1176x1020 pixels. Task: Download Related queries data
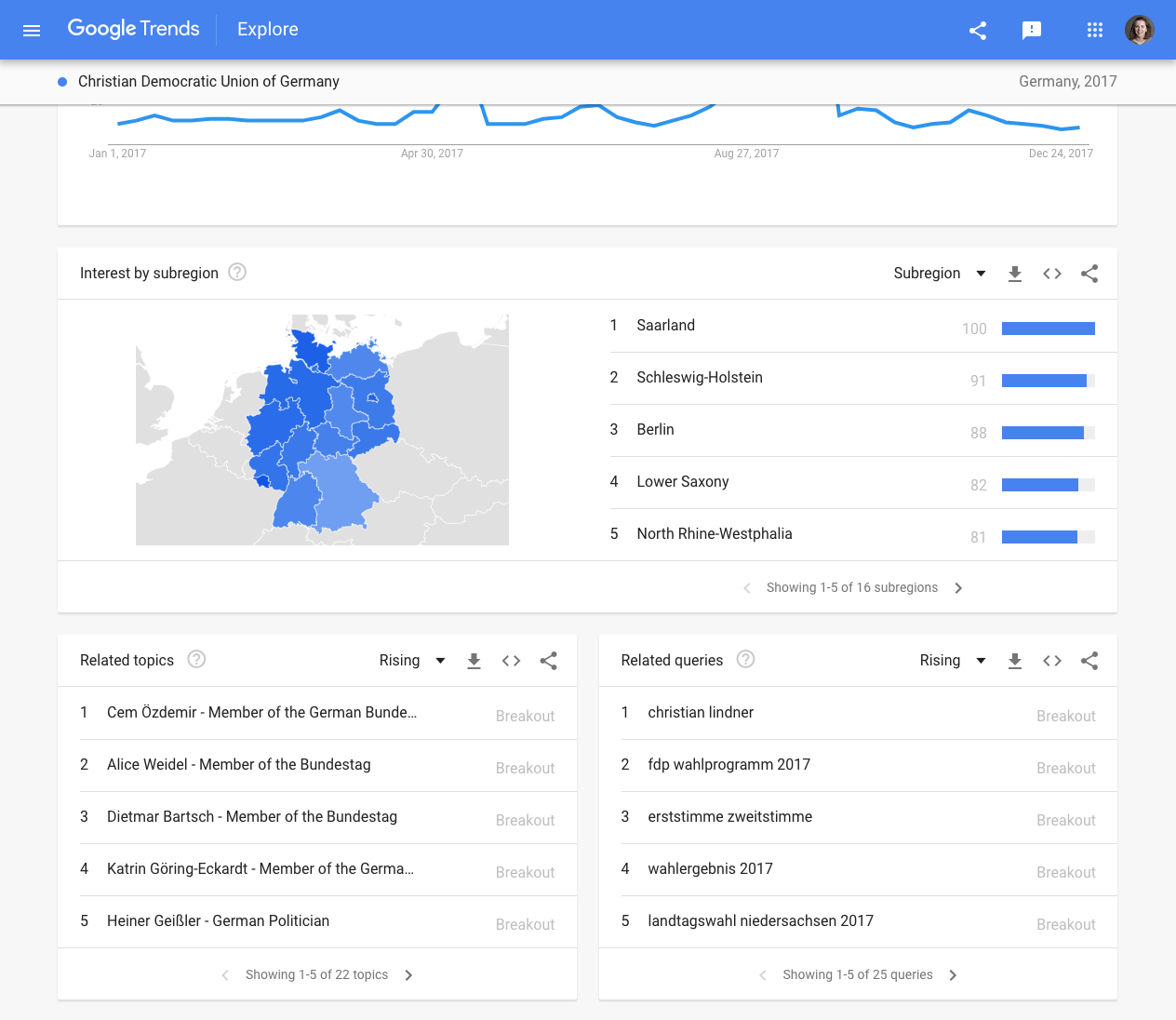(1015, 661)
